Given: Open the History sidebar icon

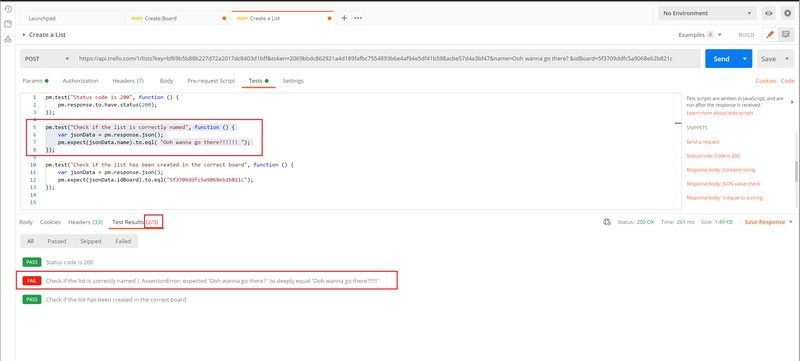Looking at the screenshot, I should (x=8, y=9).
